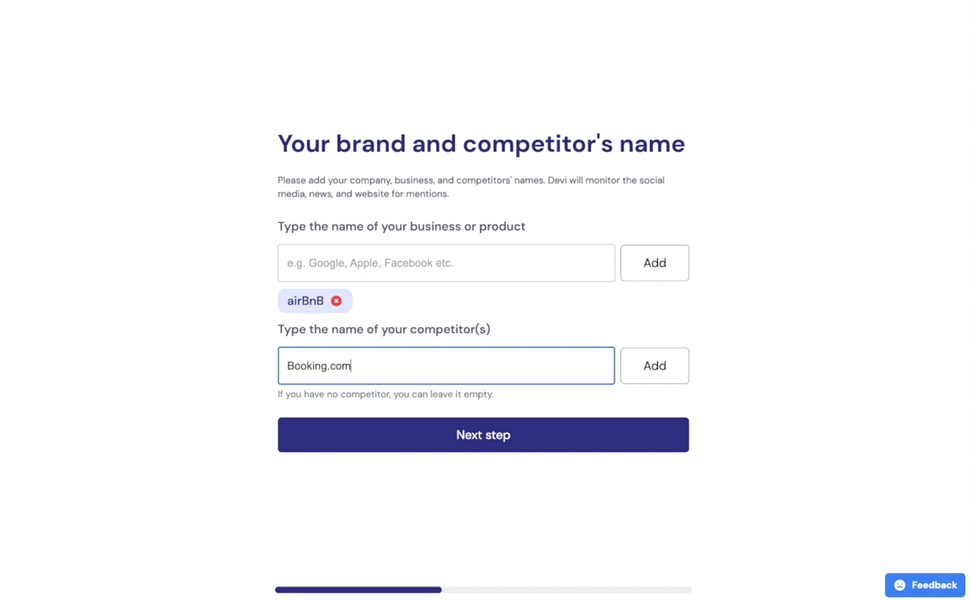Screen dimensions: 970x600
Task: Click the 'Your brand and competitor's name' heading
Action: coord(481,144)
